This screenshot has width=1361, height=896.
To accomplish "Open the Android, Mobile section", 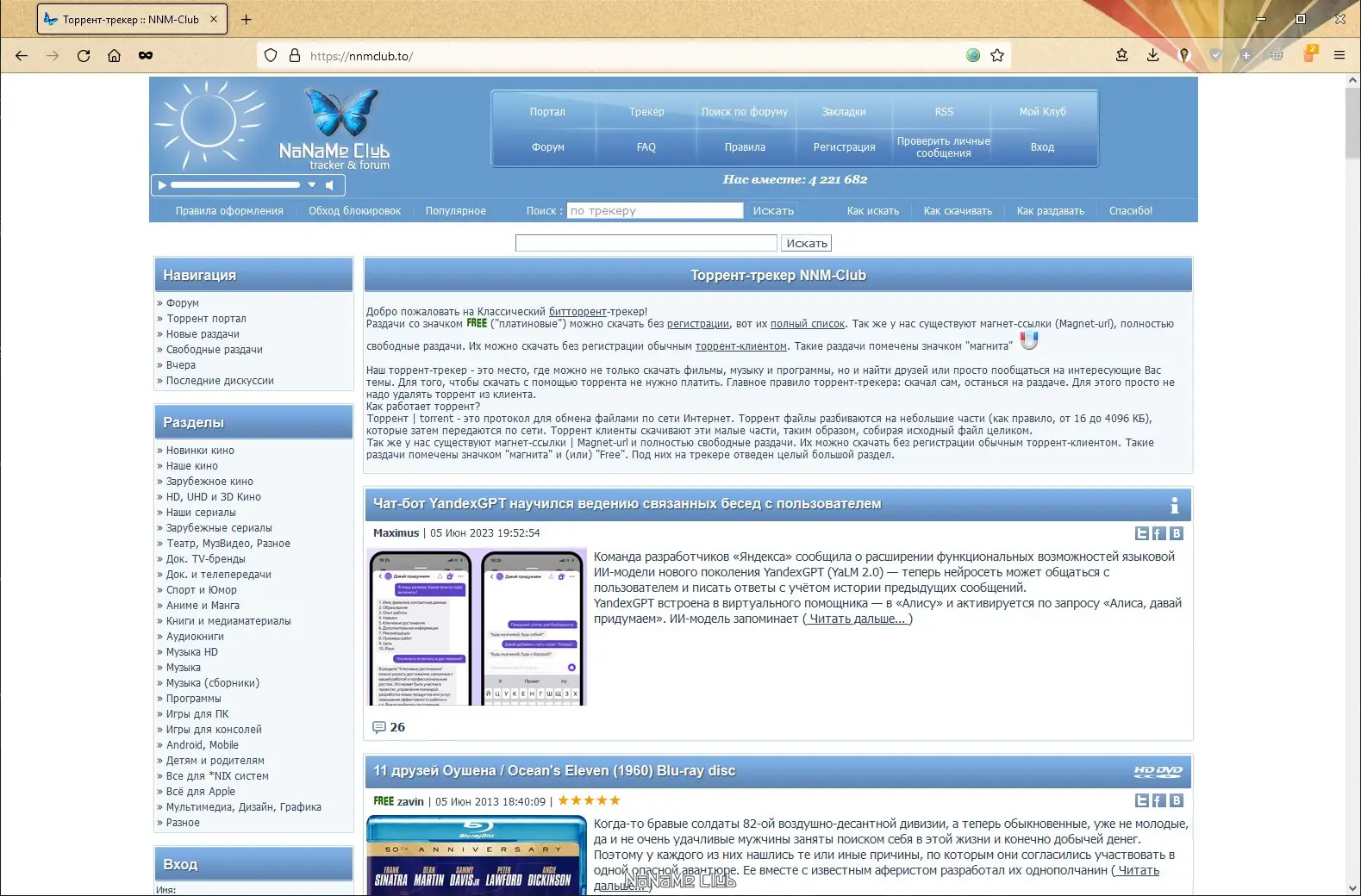I will tap(203, 745).
